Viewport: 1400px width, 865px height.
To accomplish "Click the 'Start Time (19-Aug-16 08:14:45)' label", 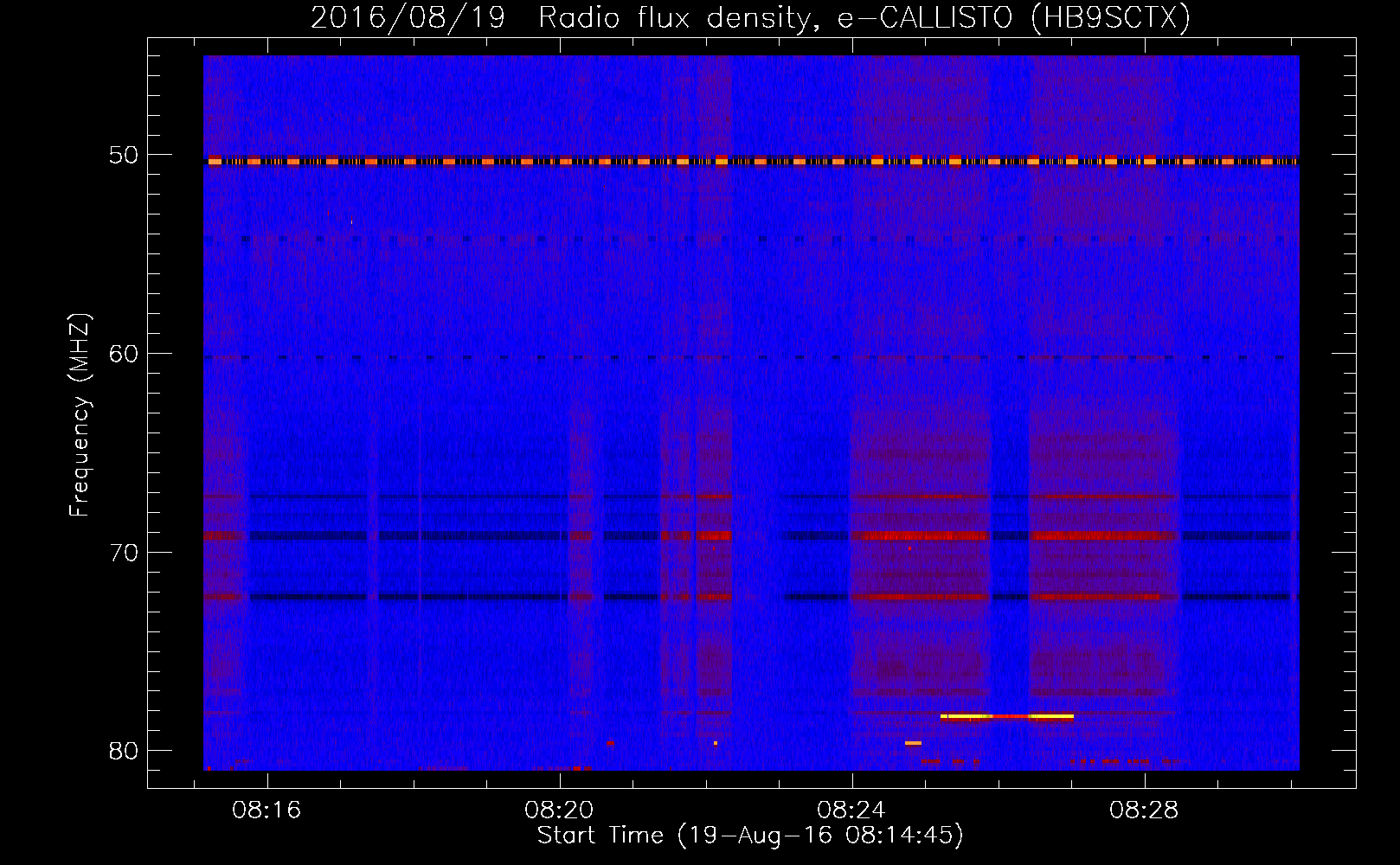I will pos(750,836).
